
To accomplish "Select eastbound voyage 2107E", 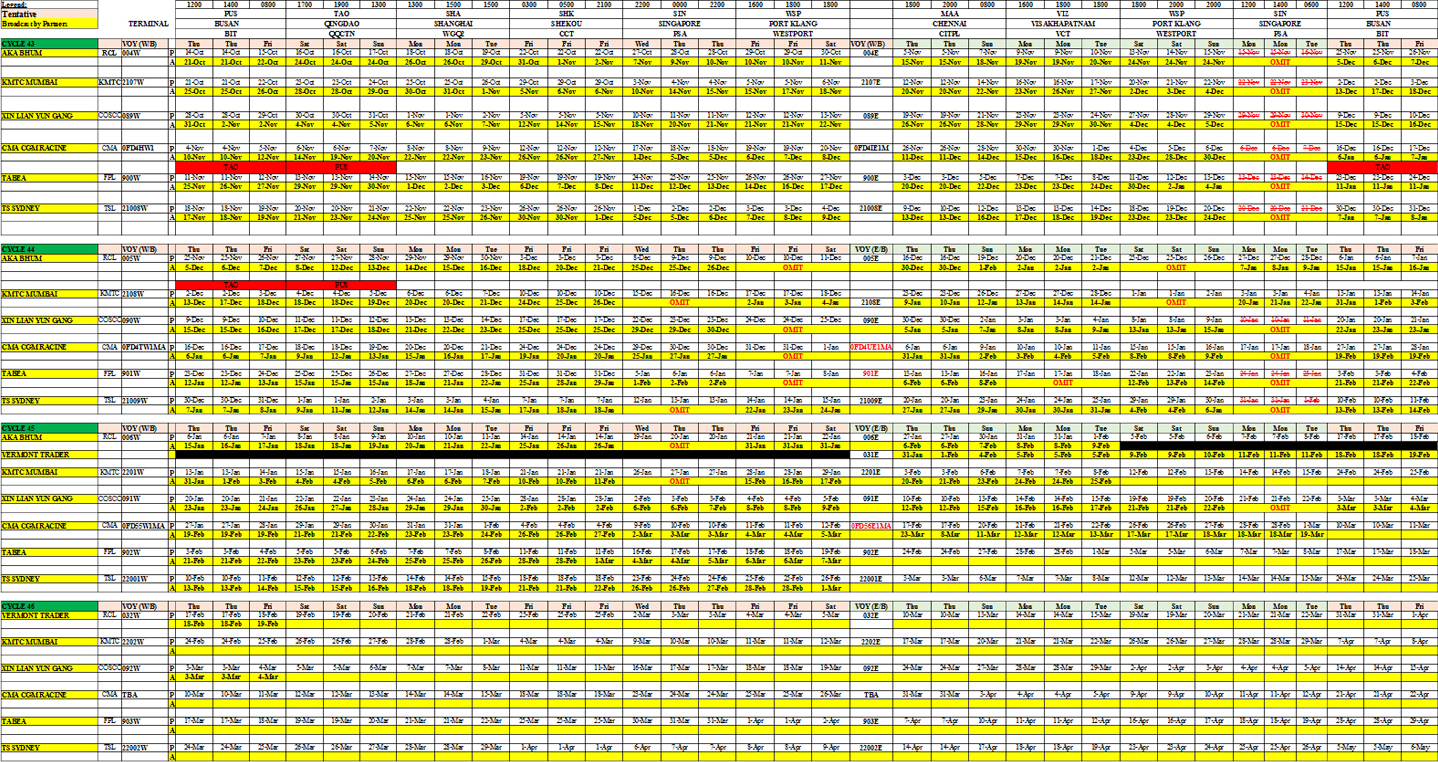I will pos(871,82).
